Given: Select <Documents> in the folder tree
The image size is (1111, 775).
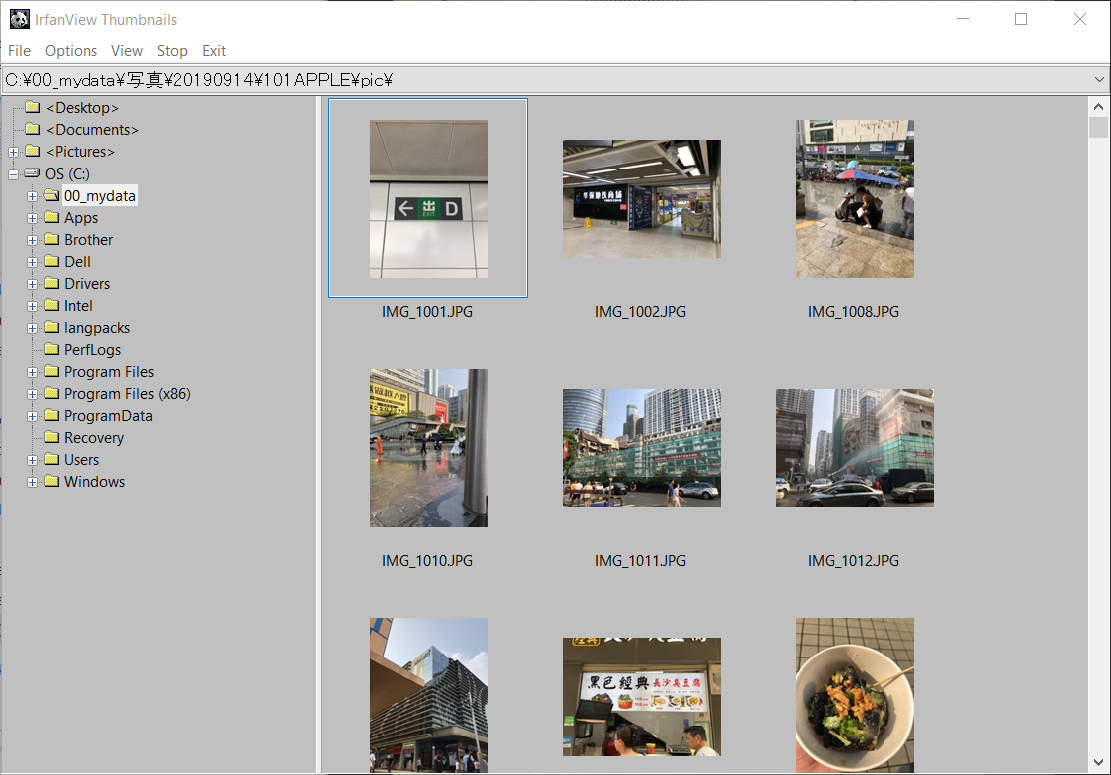Looking at the screenshot, I should point(92,130).
